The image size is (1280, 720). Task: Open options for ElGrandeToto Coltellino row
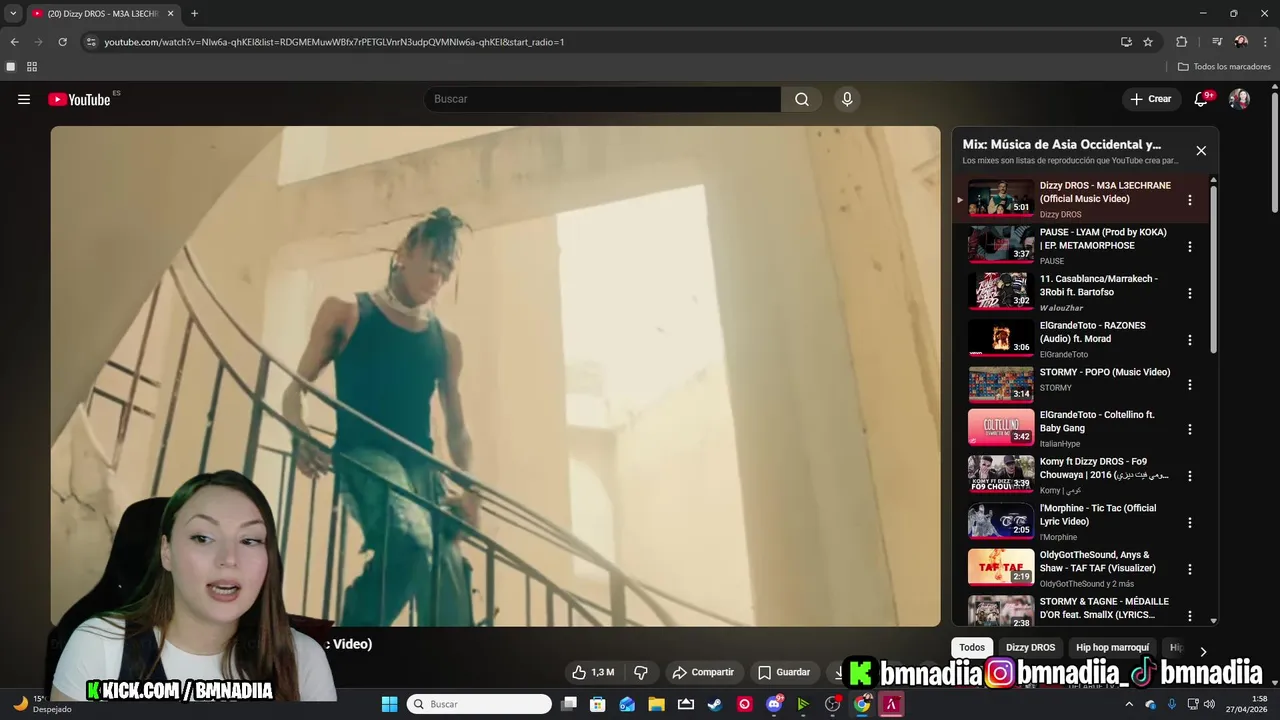[1189, 429]
